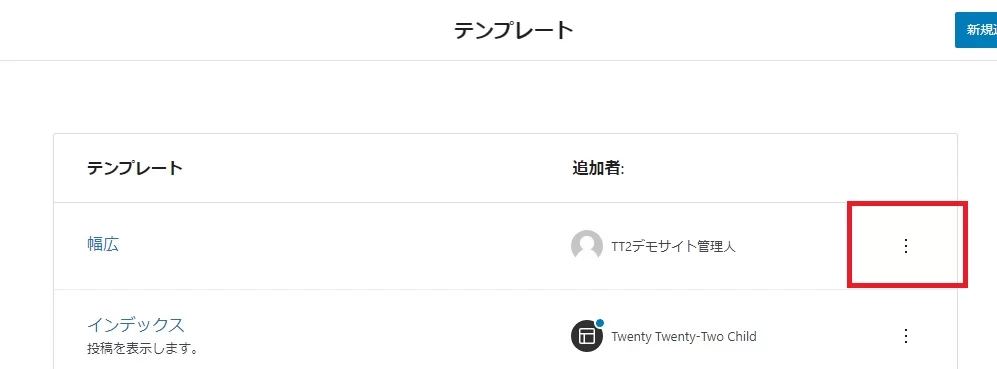Image resolution: width=997 pixels, height=369 pixels.
Task: Click blank area above the templates table
Action: [x=498, y=97]
